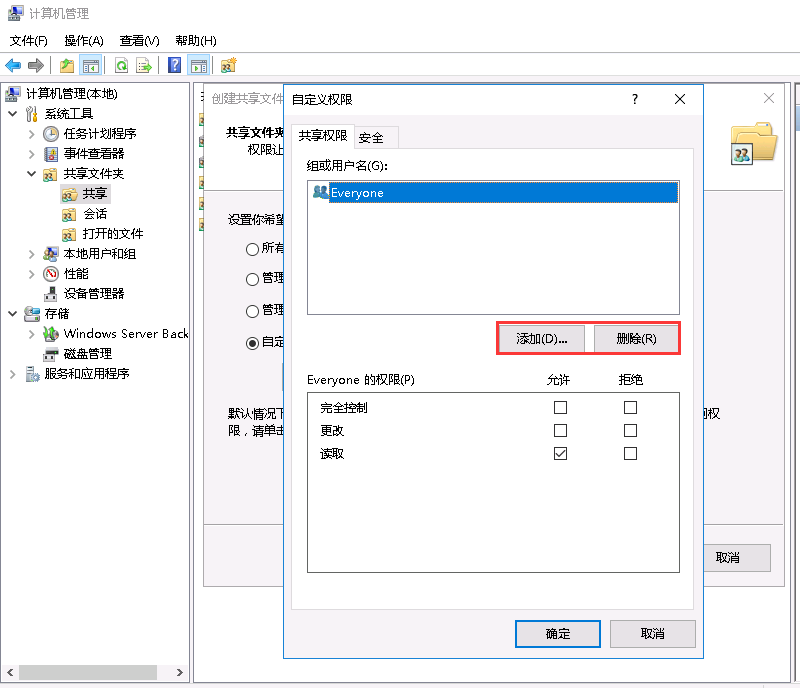Image resolution: width=800 pixels, height=688 pixels.
Task: Click the 确定 button in dialog
Action: tap(557, 634)
